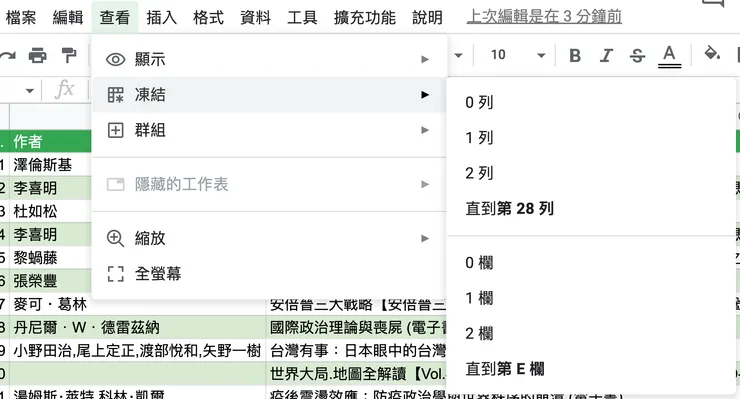Choose freeze 0 列
Image resolution: width=740 pixels, height=399 pixels.
tap(592, 102)
